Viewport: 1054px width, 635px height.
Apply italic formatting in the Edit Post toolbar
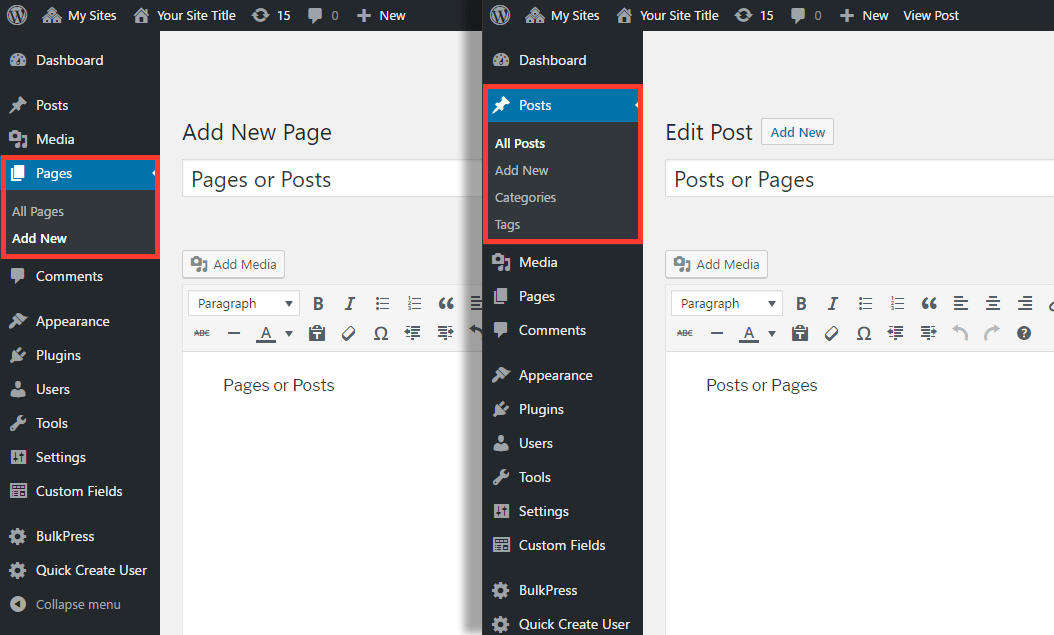(833, 303)
